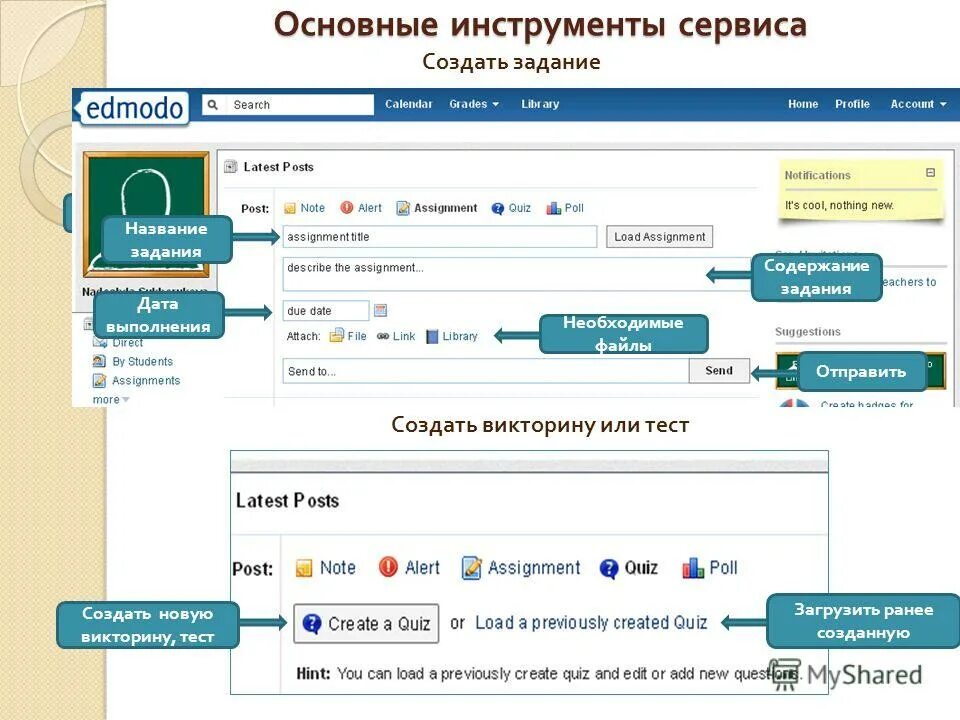Expand the Grades dropdown
960x720 pixels.
(474, 104)
